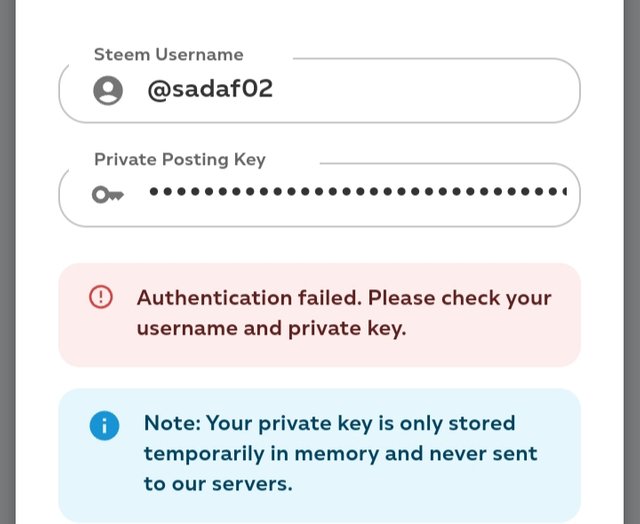Click the key icon beside the password dots
This screenshot has width=640, height=524.
(x=107, y=194)
